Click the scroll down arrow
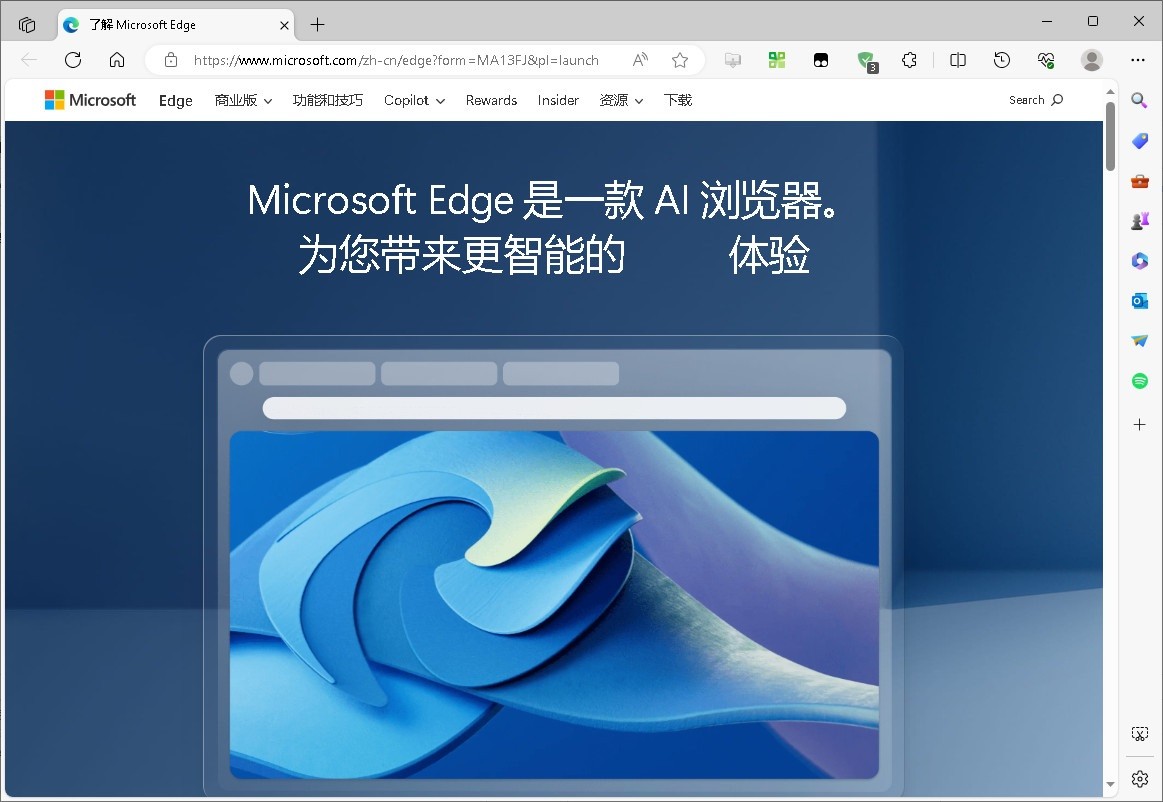The height and width of the screenshot is (802, 1163). pos(1110,783)
